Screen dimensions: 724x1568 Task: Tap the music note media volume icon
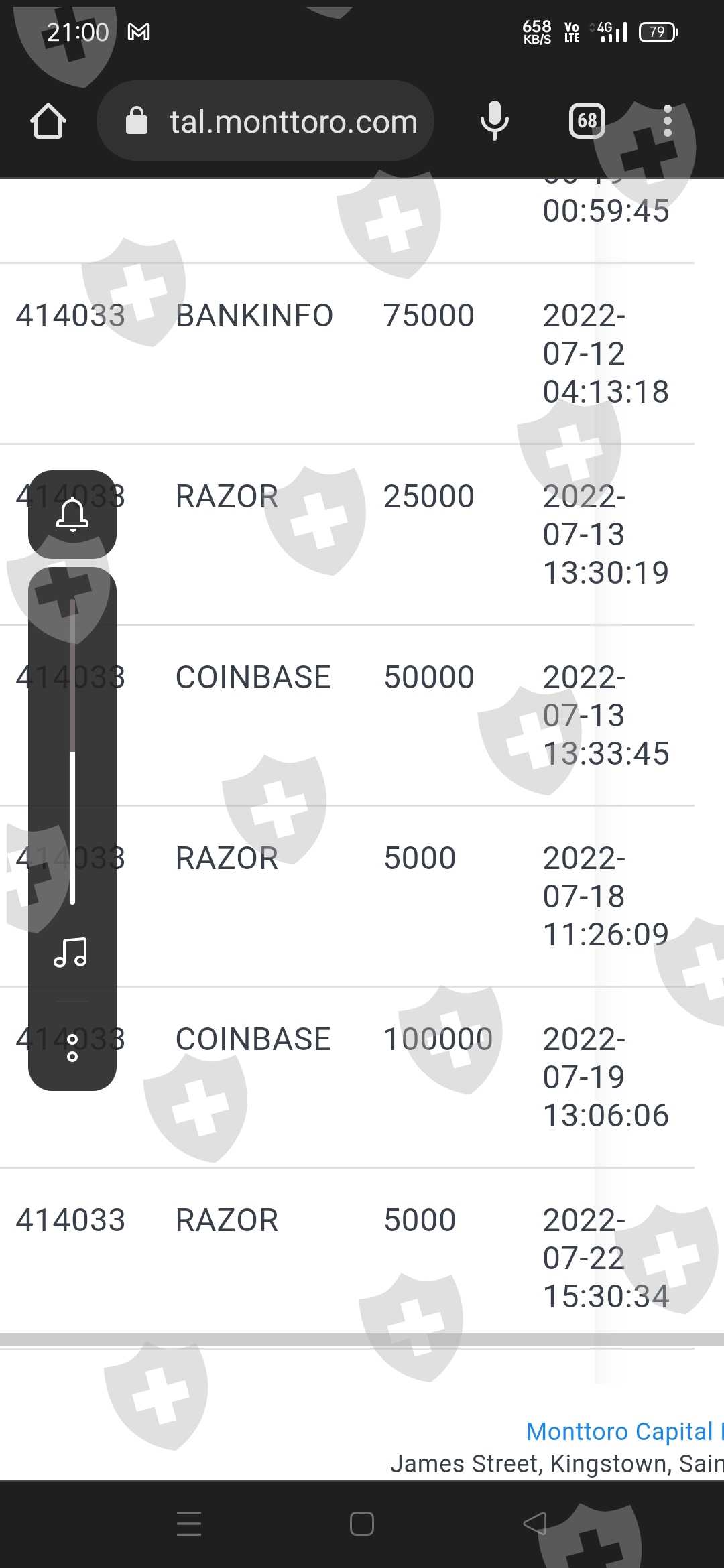(x=71, y=952)
